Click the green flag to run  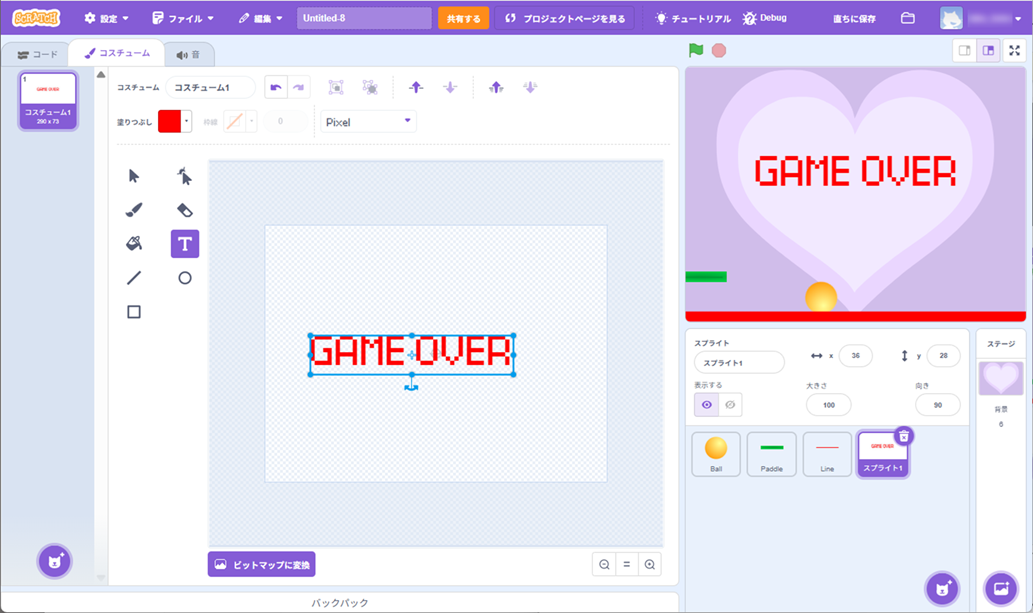[696, 50]
